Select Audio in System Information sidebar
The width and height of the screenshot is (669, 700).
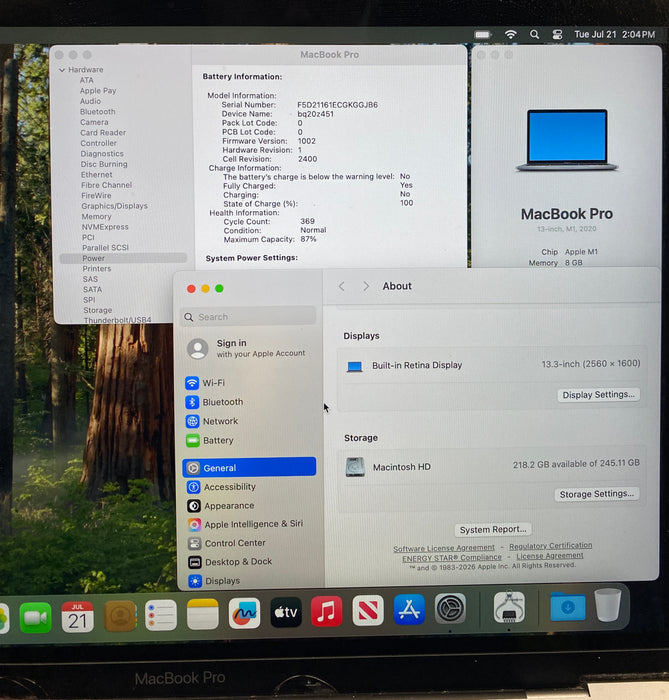tap(90, 101)
